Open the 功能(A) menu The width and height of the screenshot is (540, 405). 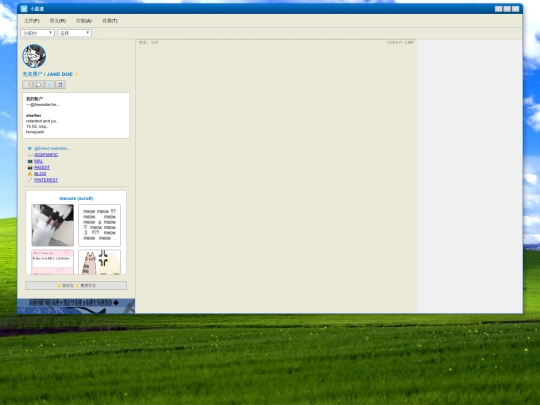tap(84, 21)
